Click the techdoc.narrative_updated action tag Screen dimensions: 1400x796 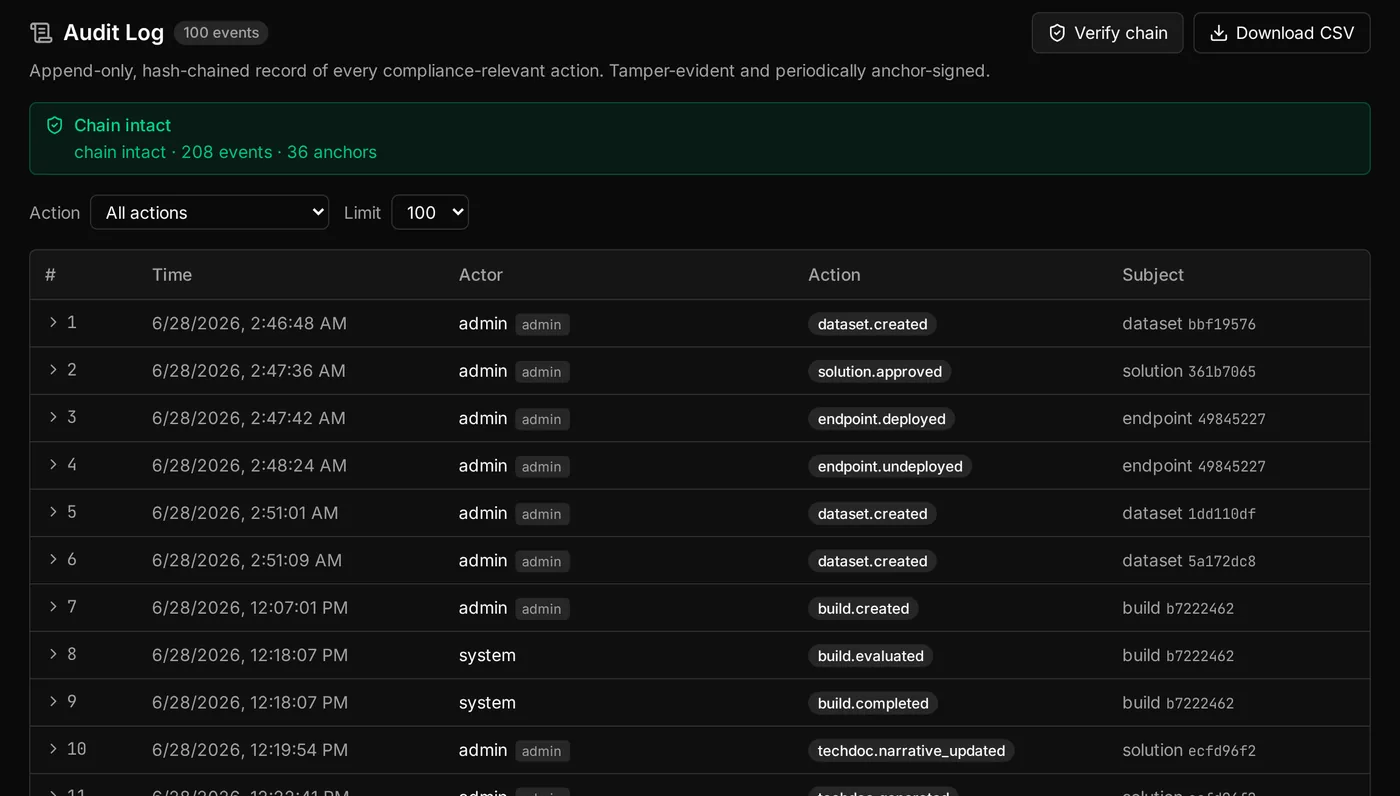coord(912,751)
